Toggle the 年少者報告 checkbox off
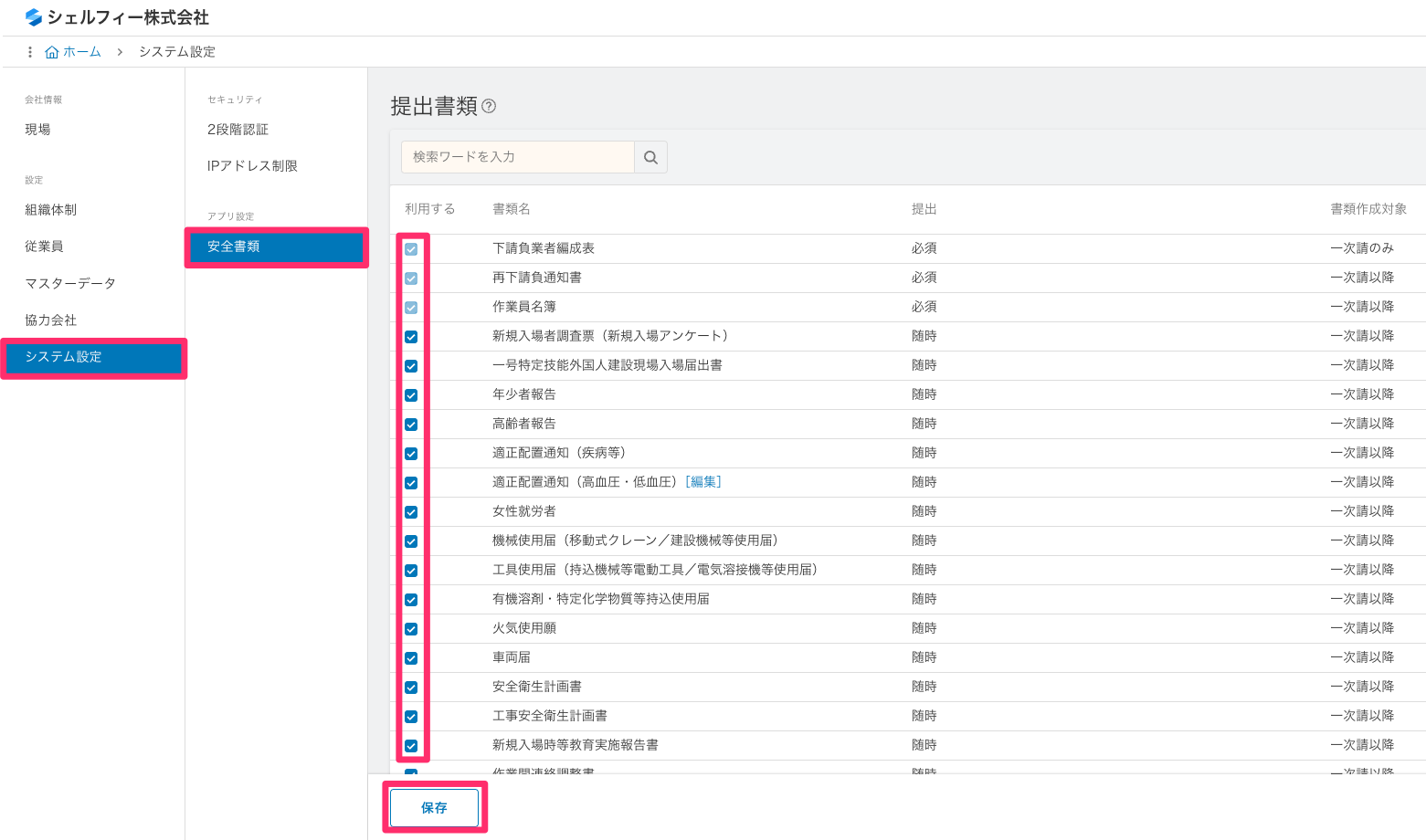The height and width of the screenshot is (840, 1426). tap(411, 394)
